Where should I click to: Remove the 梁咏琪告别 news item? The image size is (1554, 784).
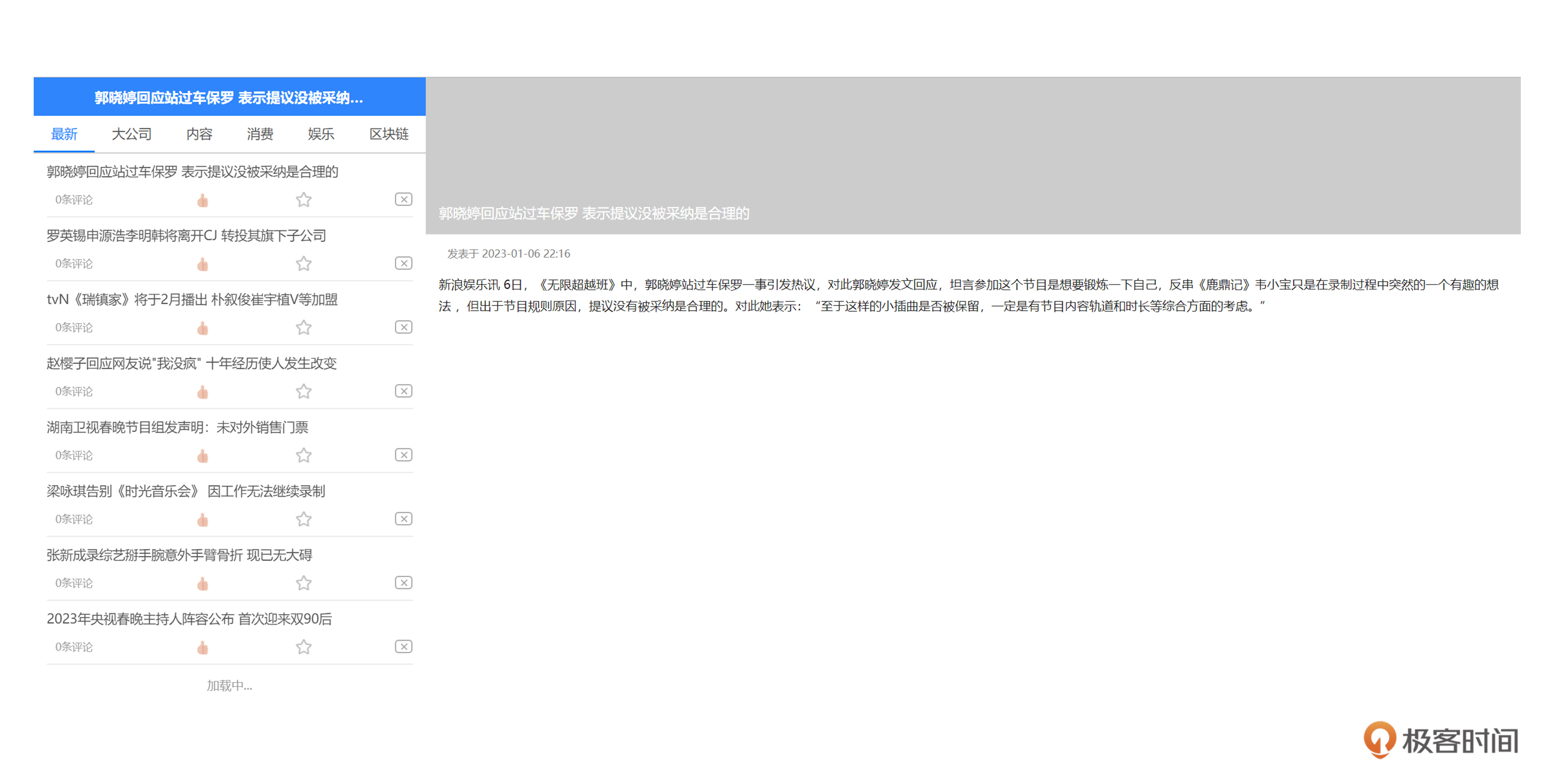[x=403, y=519]
